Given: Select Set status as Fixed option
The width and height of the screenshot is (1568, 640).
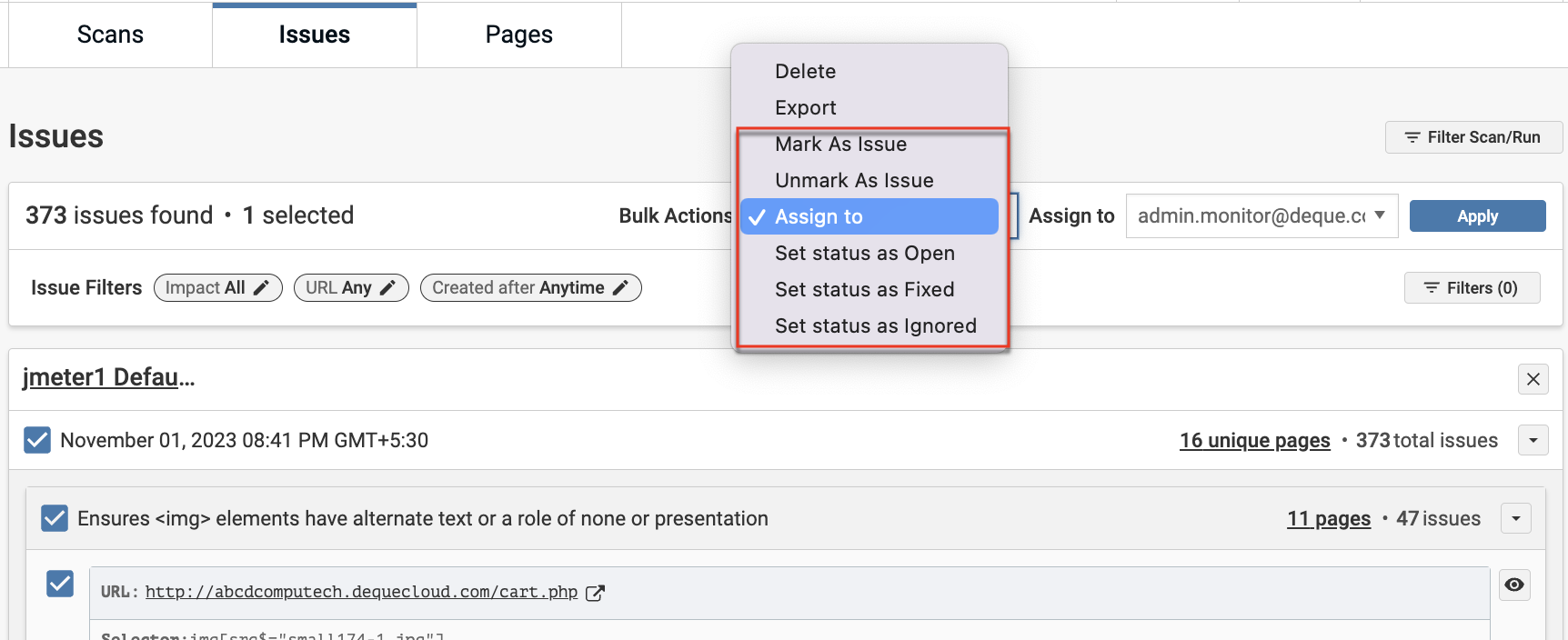Looking at the screenshot, I should [x=864, y=289].
